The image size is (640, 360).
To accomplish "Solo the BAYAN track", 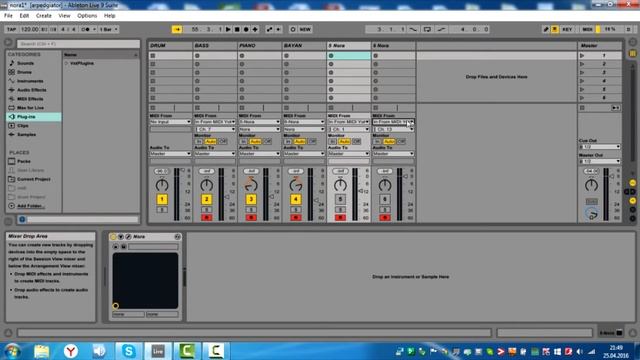I will pos(296,210).
